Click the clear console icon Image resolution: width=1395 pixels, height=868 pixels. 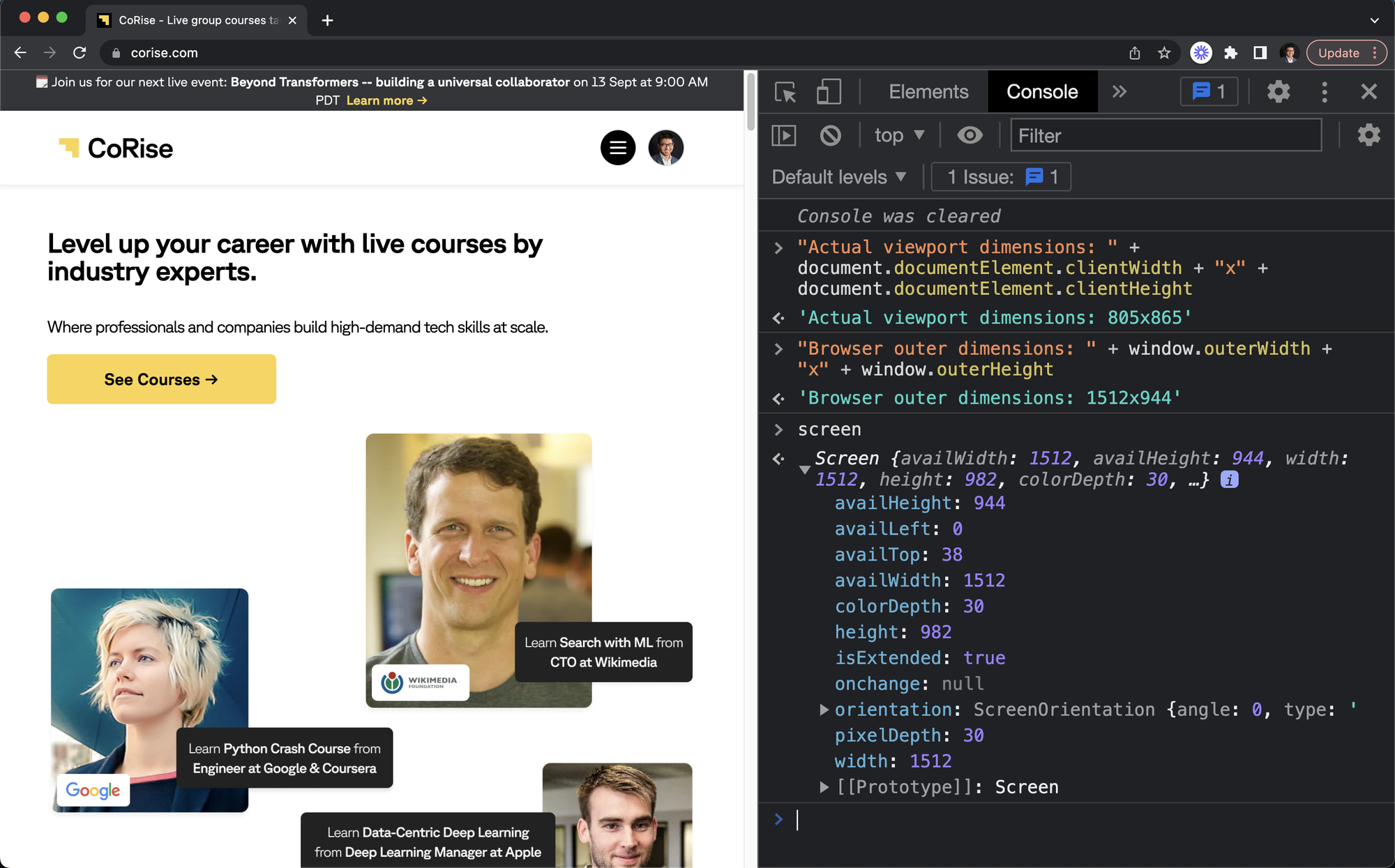click(830, 135)
